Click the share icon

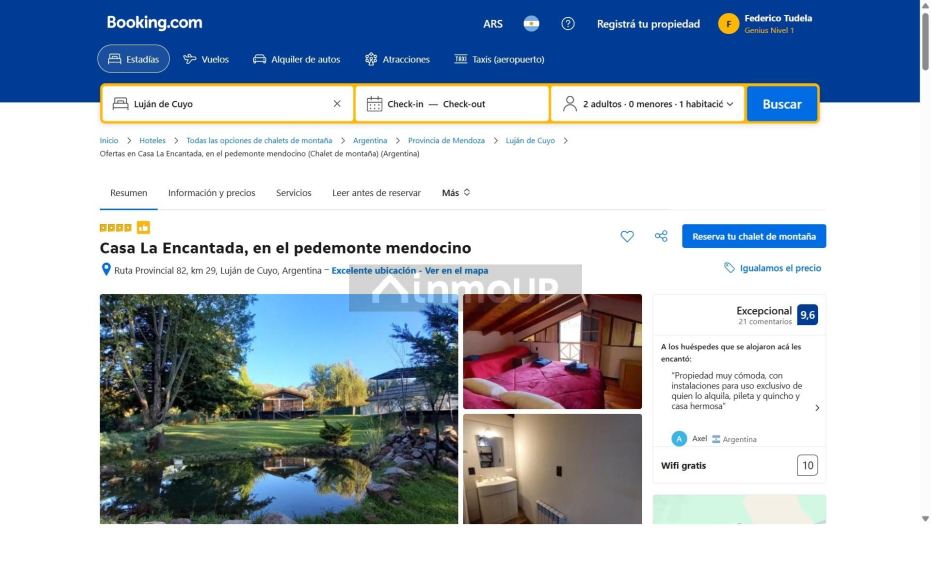tap(661, 236)
